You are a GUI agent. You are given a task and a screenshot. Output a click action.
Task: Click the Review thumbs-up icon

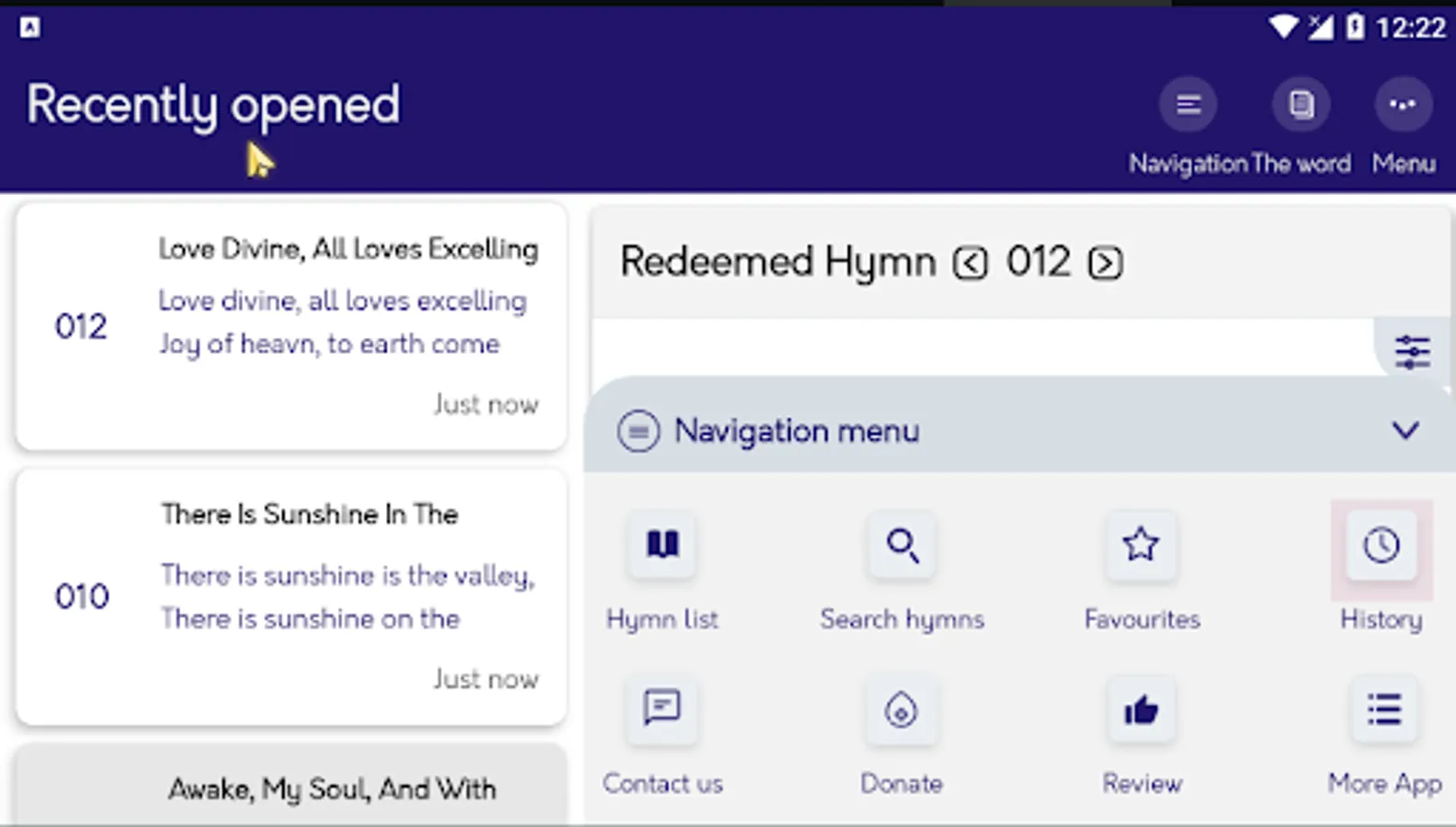click(x=1141, y=710)
